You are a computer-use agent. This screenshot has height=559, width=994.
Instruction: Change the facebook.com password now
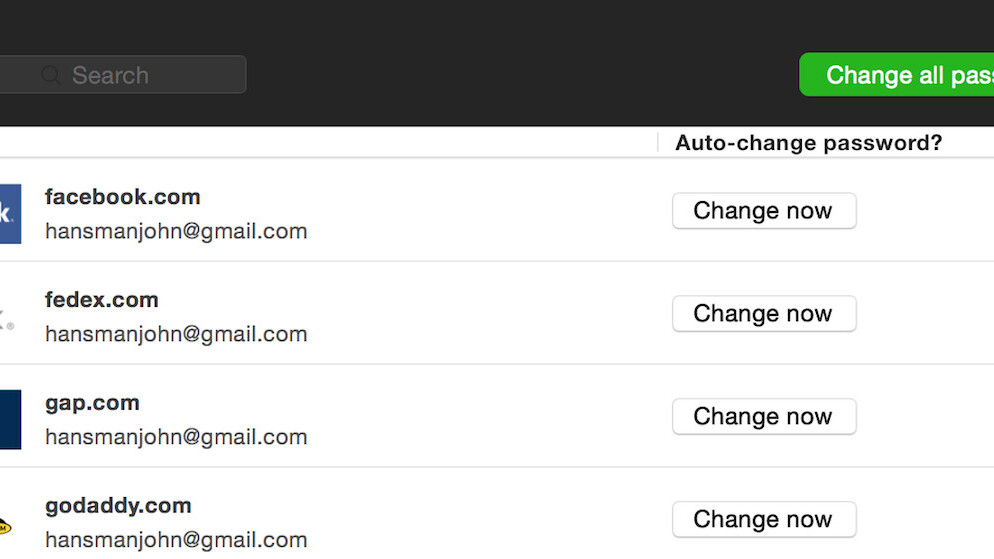763,211
